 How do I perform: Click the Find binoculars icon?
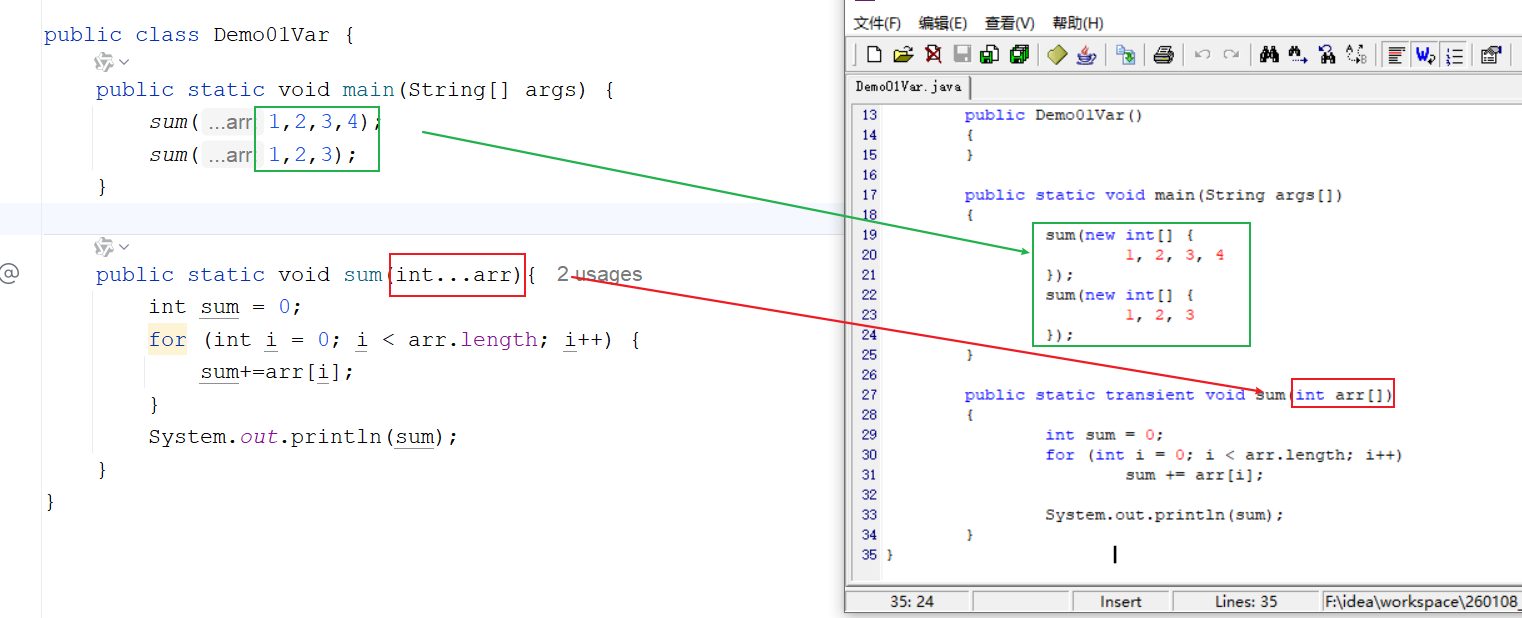click(1269, 55)
